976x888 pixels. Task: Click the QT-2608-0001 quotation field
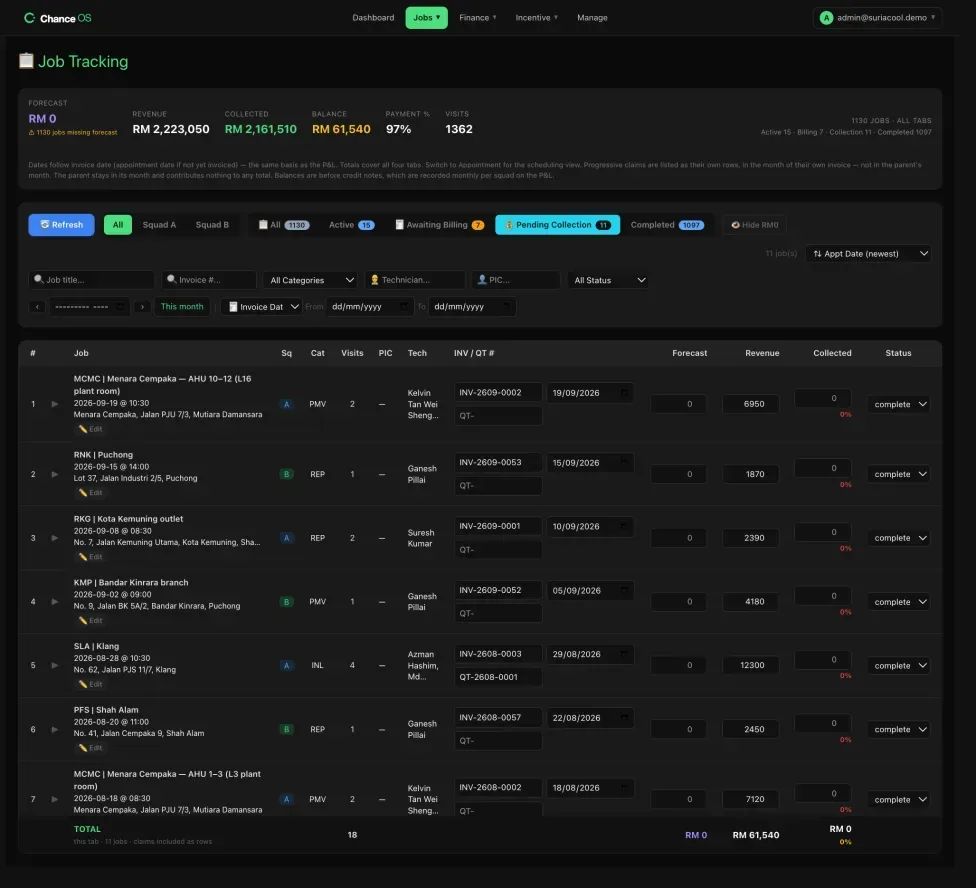coord(498,677)
